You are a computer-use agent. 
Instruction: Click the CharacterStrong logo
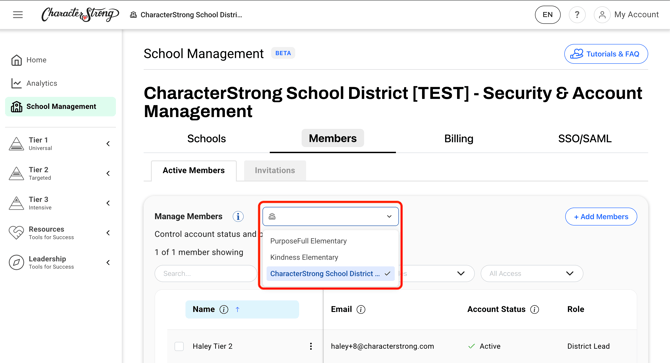[x=80, y=15]
